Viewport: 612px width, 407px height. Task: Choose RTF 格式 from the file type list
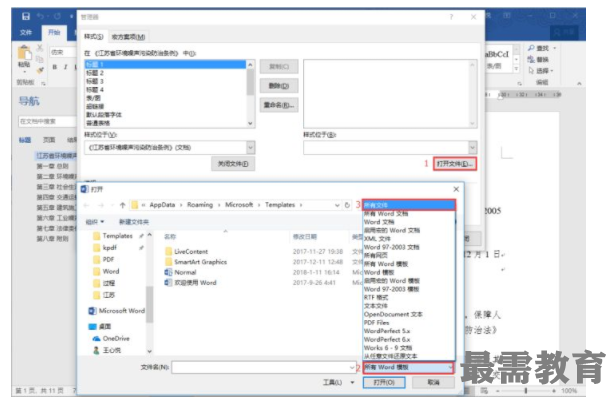[376, 297]
